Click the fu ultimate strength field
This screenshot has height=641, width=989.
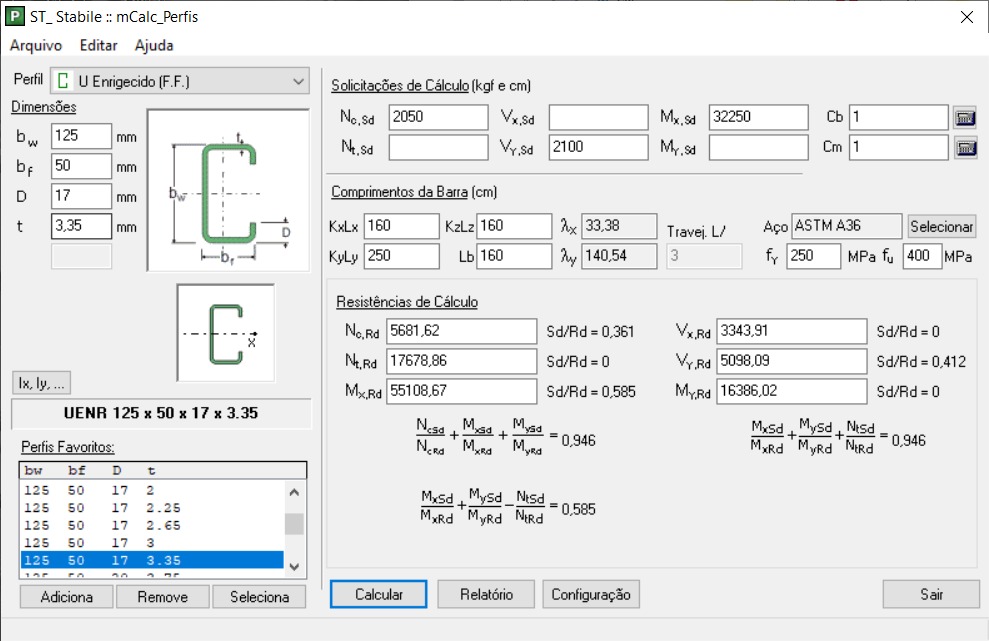tap(922, 256)
